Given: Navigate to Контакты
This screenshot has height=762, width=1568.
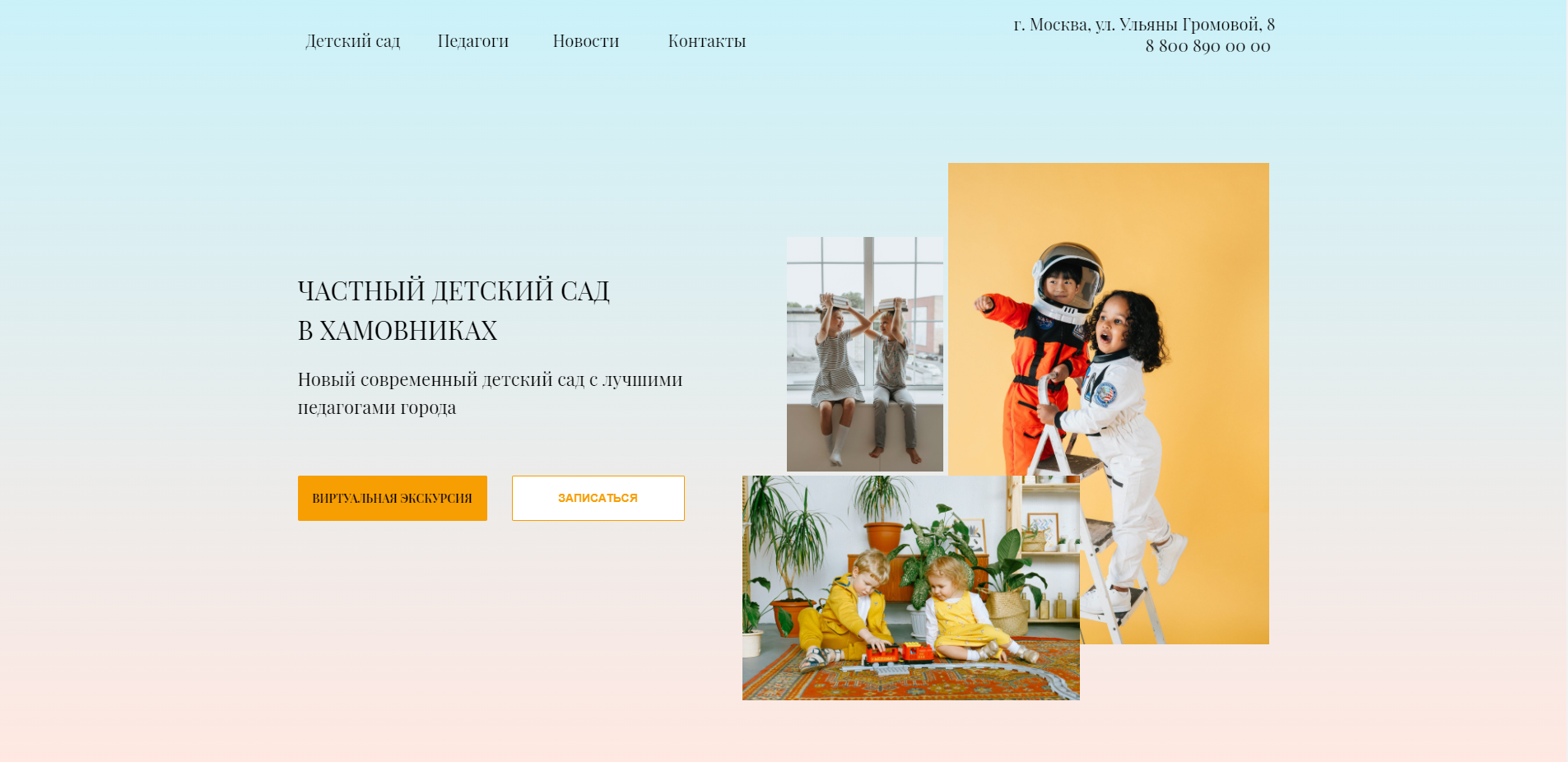Looking at the screenshot, I should point(707,41).
